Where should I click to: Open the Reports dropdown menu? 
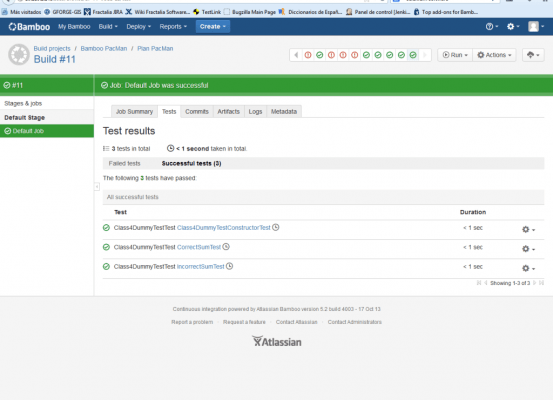(x=173, y=26)
